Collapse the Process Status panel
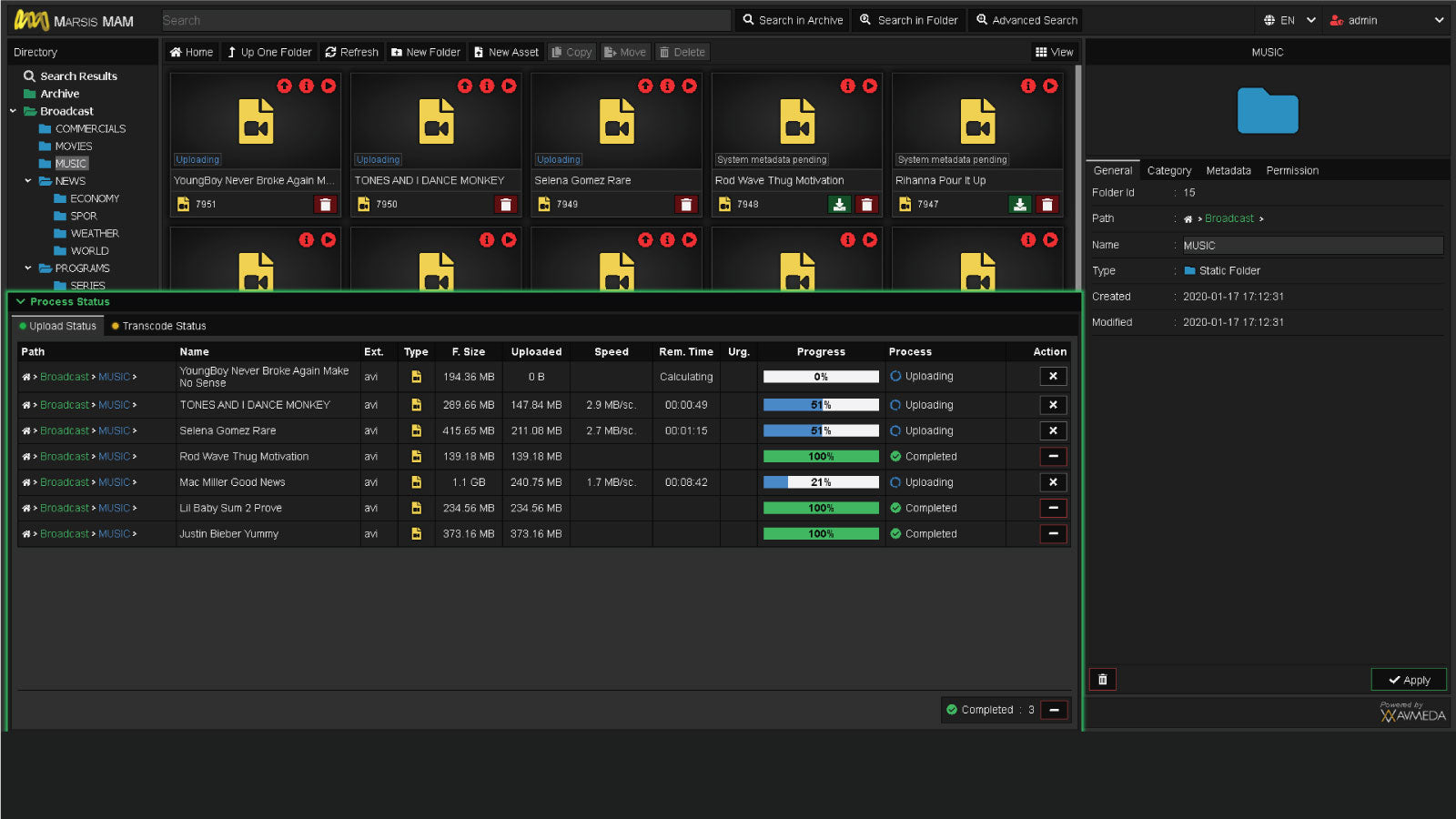 coord(21,301)
